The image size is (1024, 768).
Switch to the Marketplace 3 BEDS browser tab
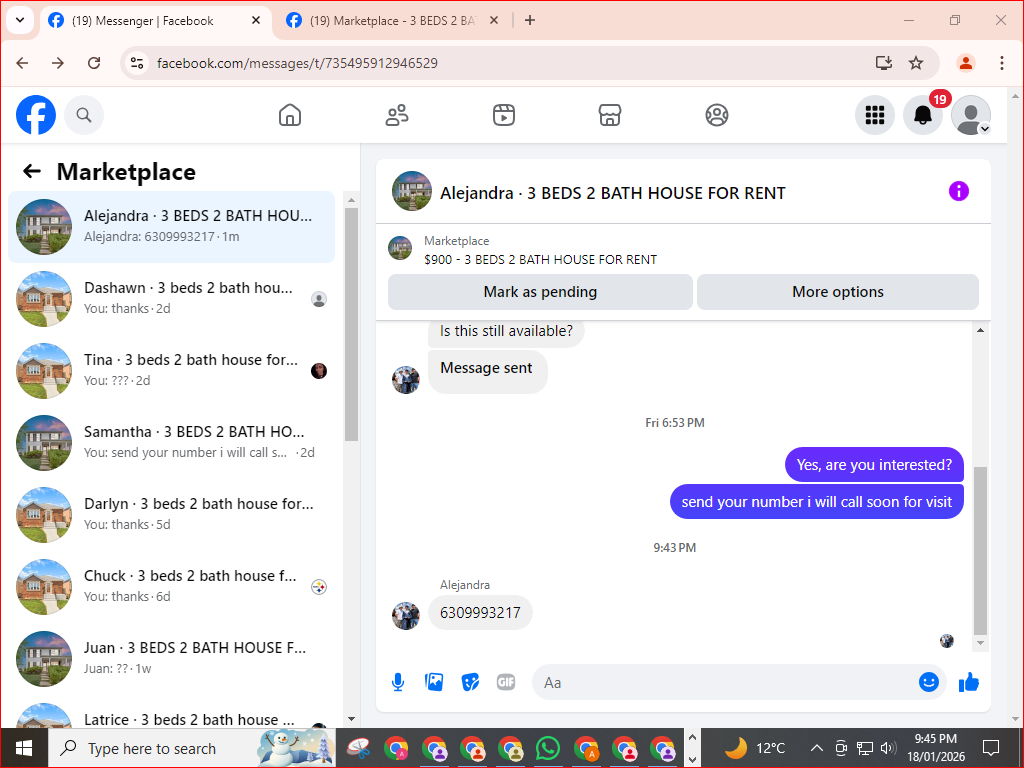(x=392, y=21)
